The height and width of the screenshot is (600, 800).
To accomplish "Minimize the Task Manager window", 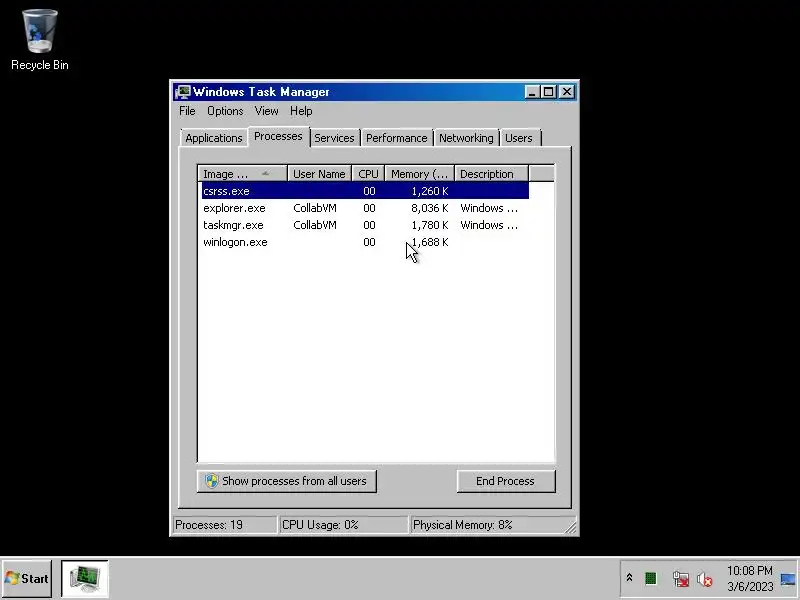I will 532,92.
